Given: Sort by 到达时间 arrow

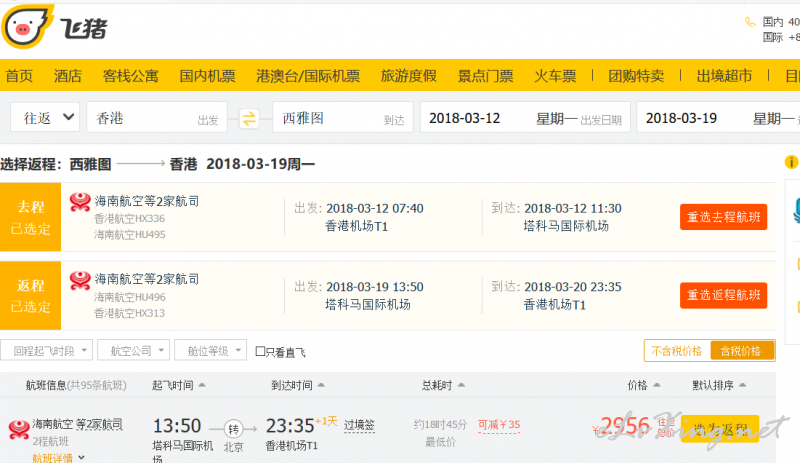Looking at the screenshot, I should [321, 385].
